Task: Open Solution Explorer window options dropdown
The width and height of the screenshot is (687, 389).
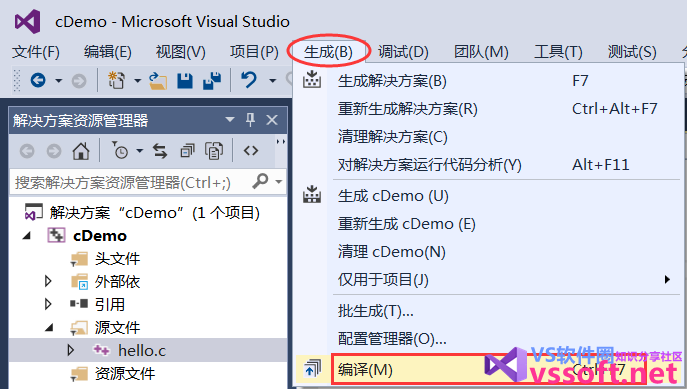Action: (x=230, y=120)
